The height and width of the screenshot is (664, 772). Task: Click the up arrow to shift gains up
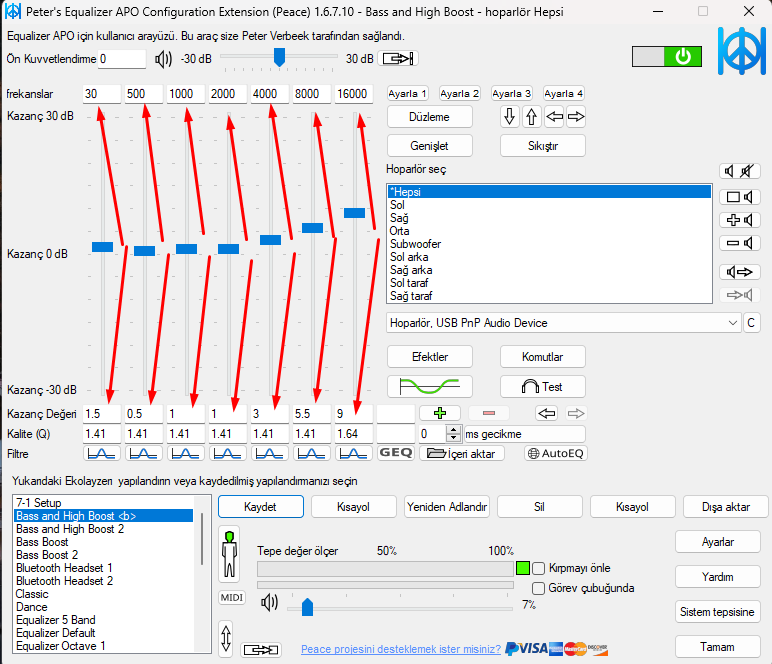tap(531, 117)
